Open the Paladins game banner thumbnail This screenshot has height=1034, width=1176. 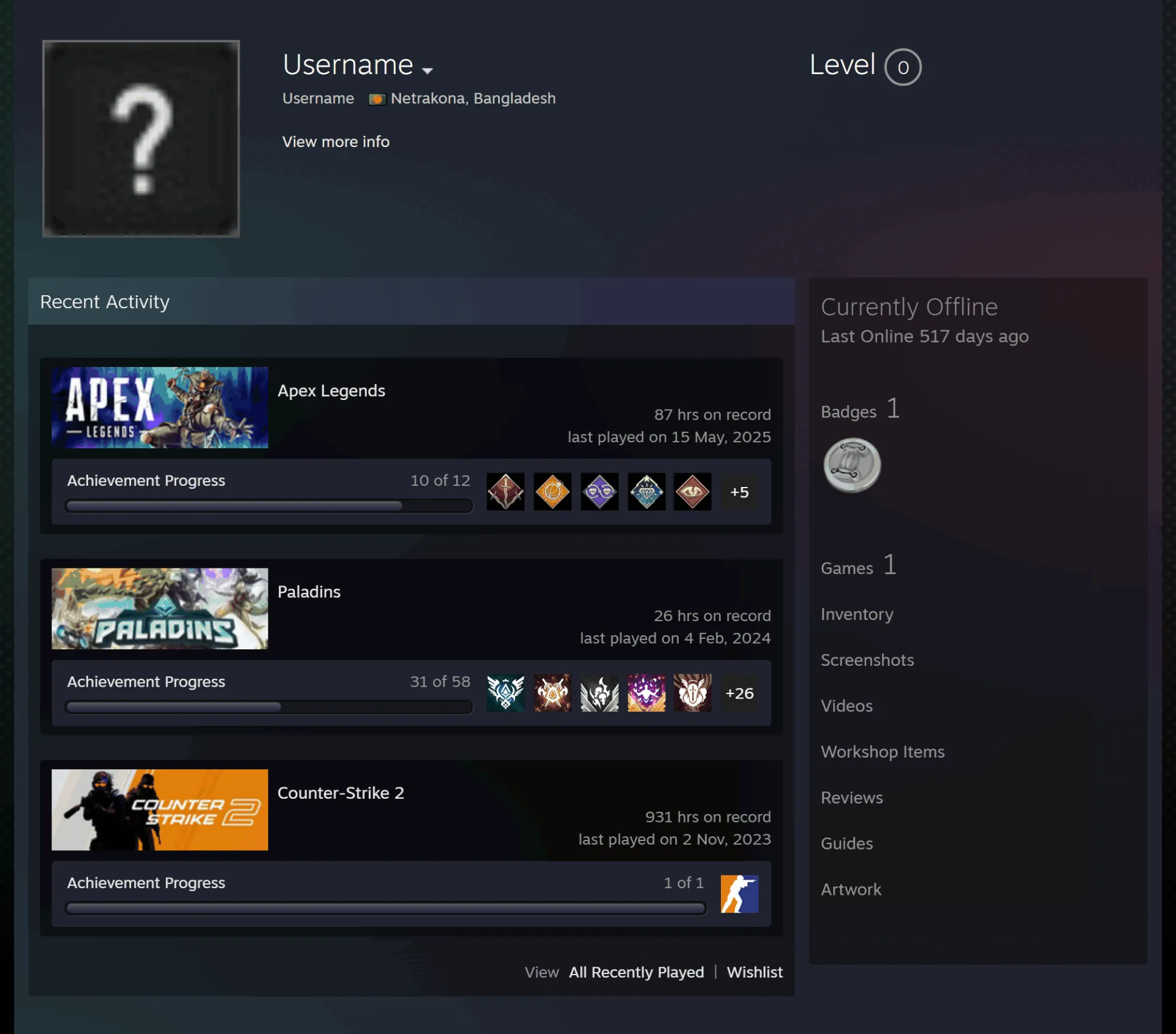tap(160, 609)
